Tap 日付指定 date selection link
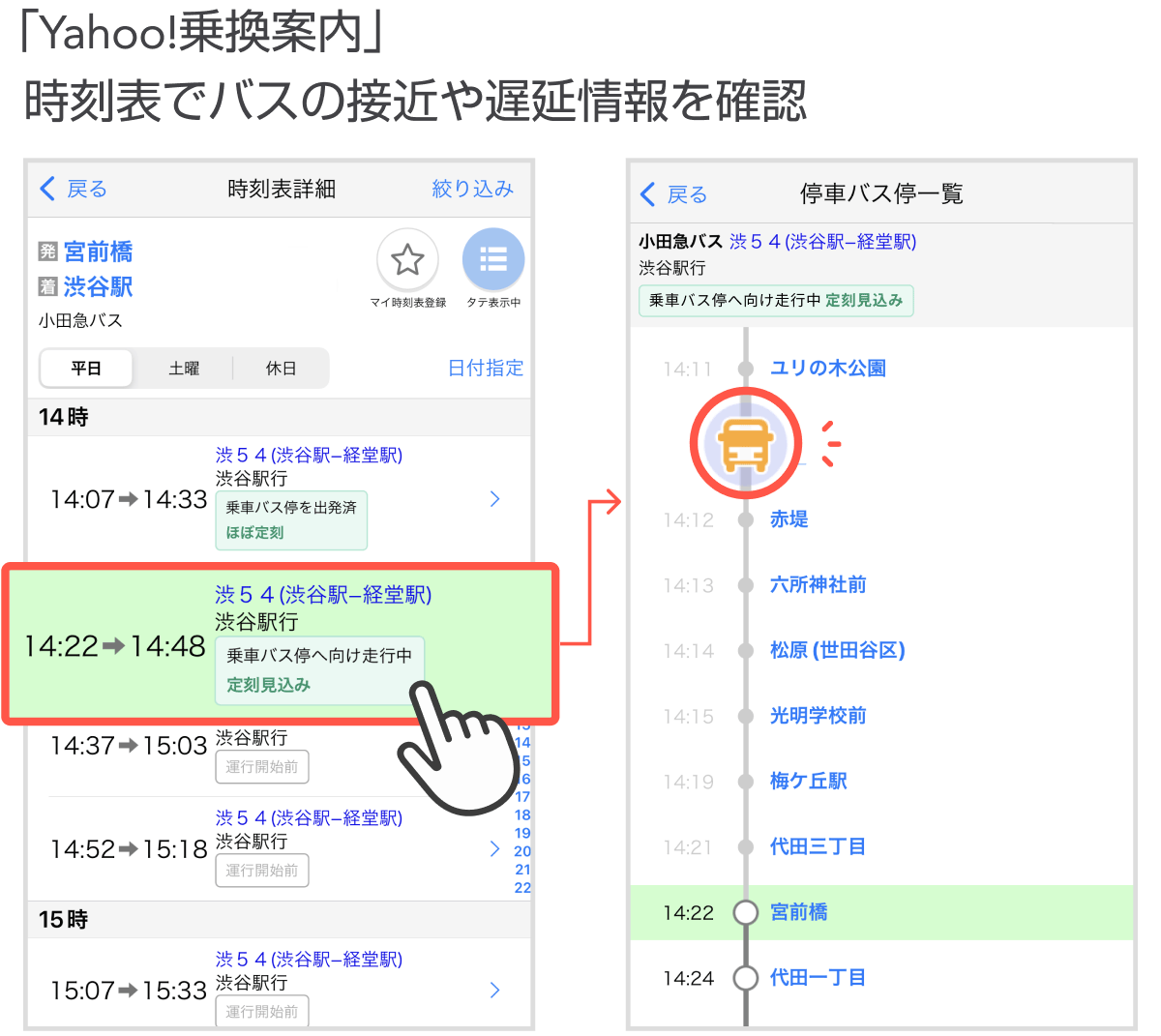1161x1036 pixels. (x=486, y=368)
